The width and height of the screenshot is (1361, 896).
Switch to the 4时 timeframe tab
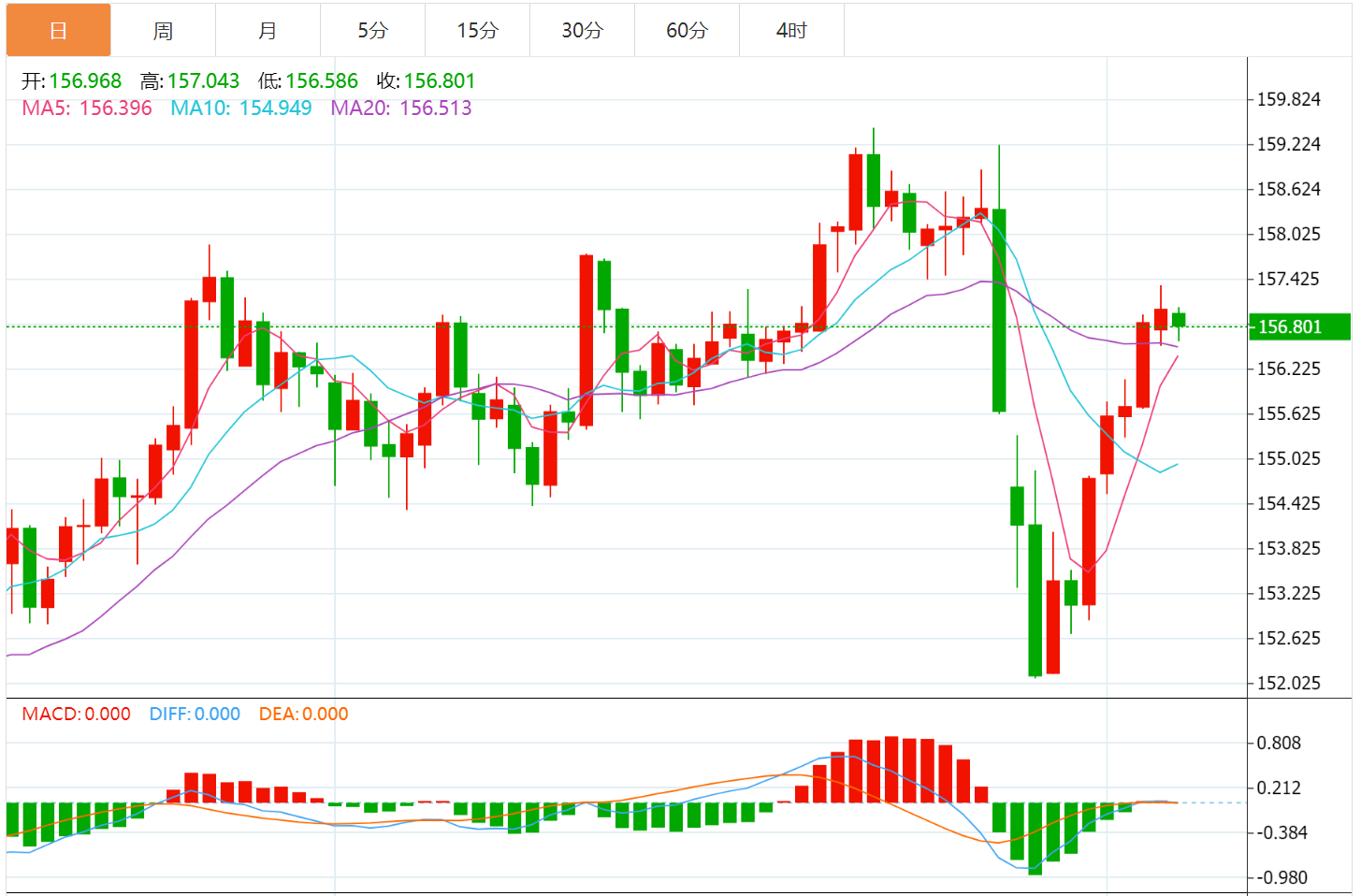(791, 31)
